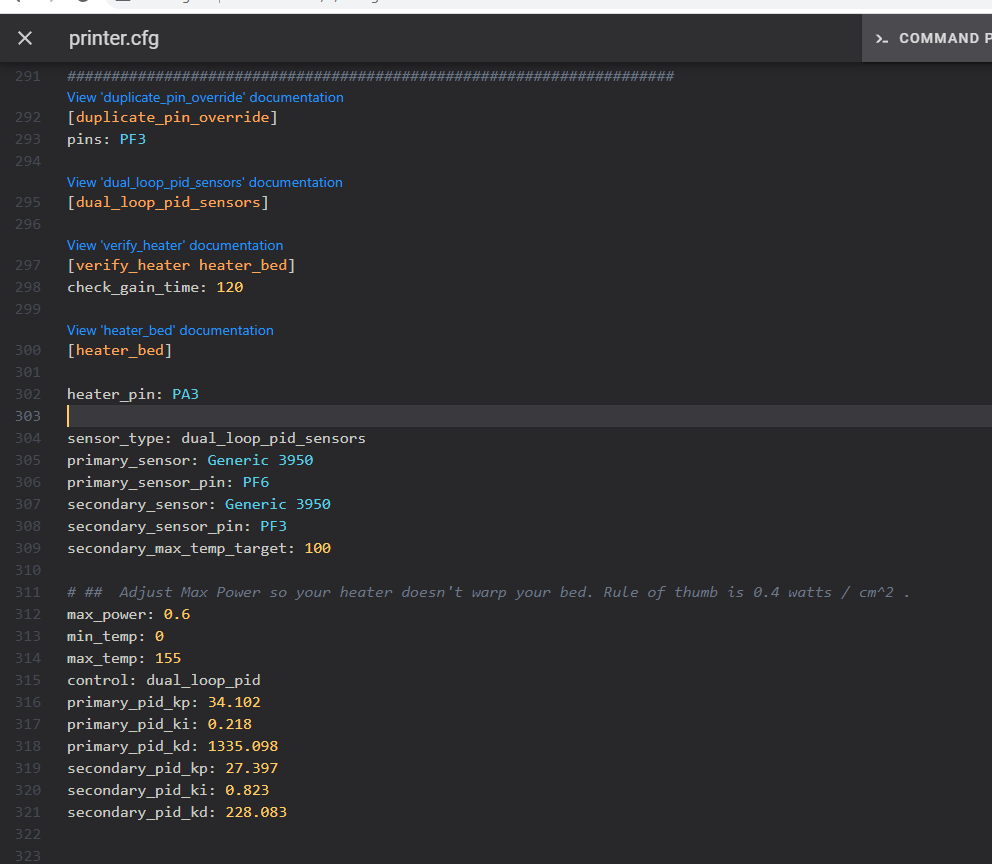Viewport: 992px width, 864px height.
Task: Click the [dual_loop_pid_sensors] section header
Action: (x=168, y=202)
